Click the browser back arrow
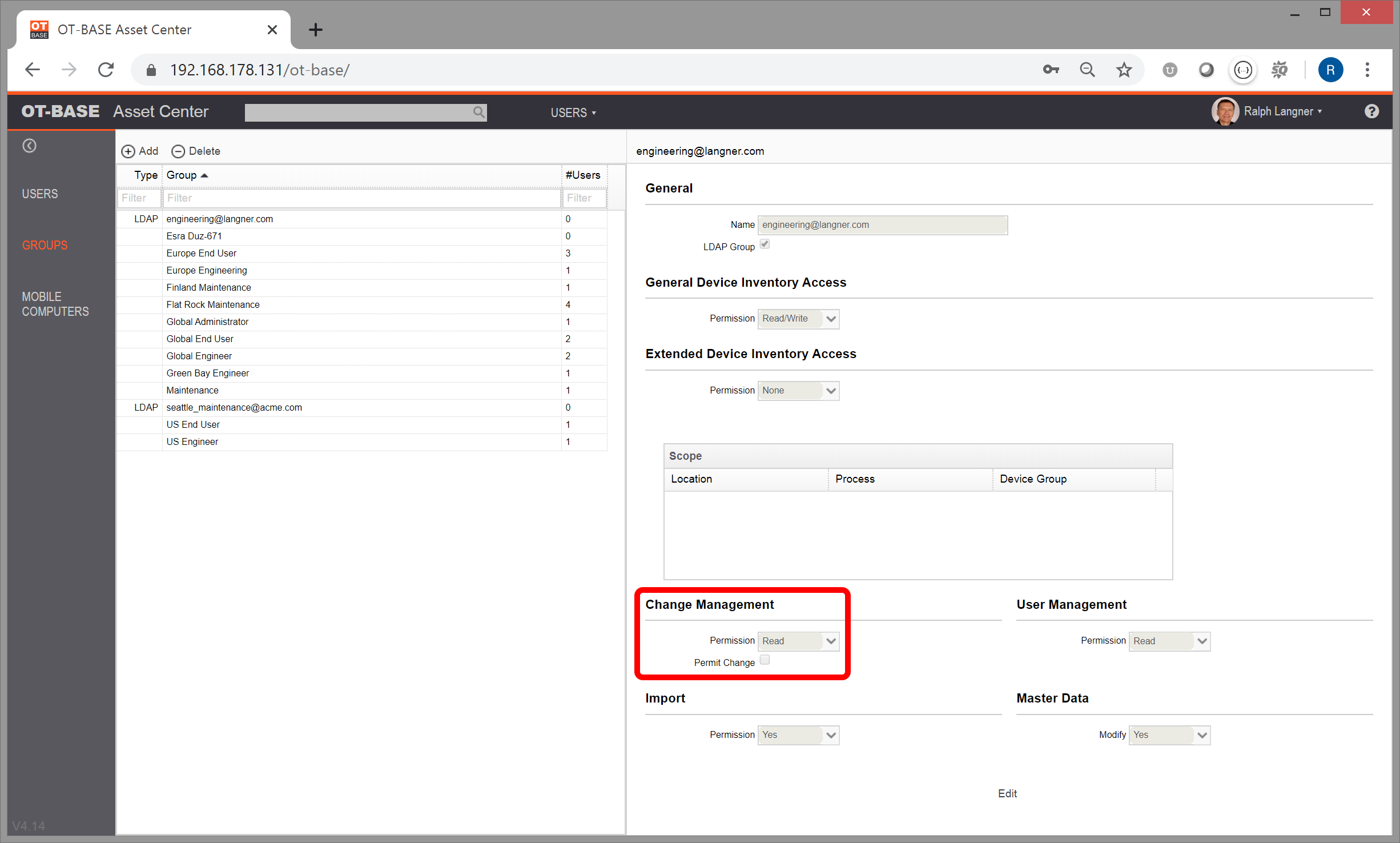Image resolution: width=1400 pixels, height=843 pixels. pos(33,70)
